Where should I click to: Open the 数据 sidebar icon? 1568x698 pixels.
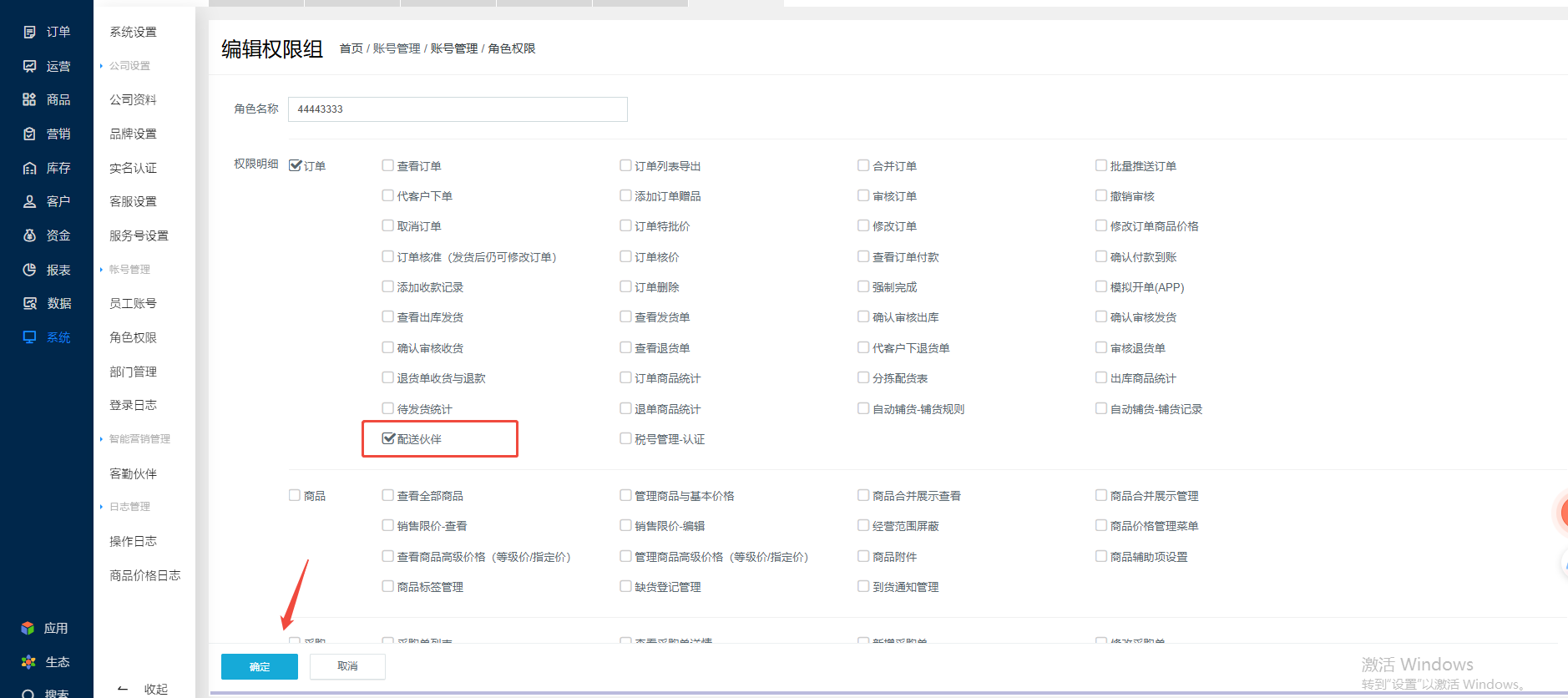[29, 303]
